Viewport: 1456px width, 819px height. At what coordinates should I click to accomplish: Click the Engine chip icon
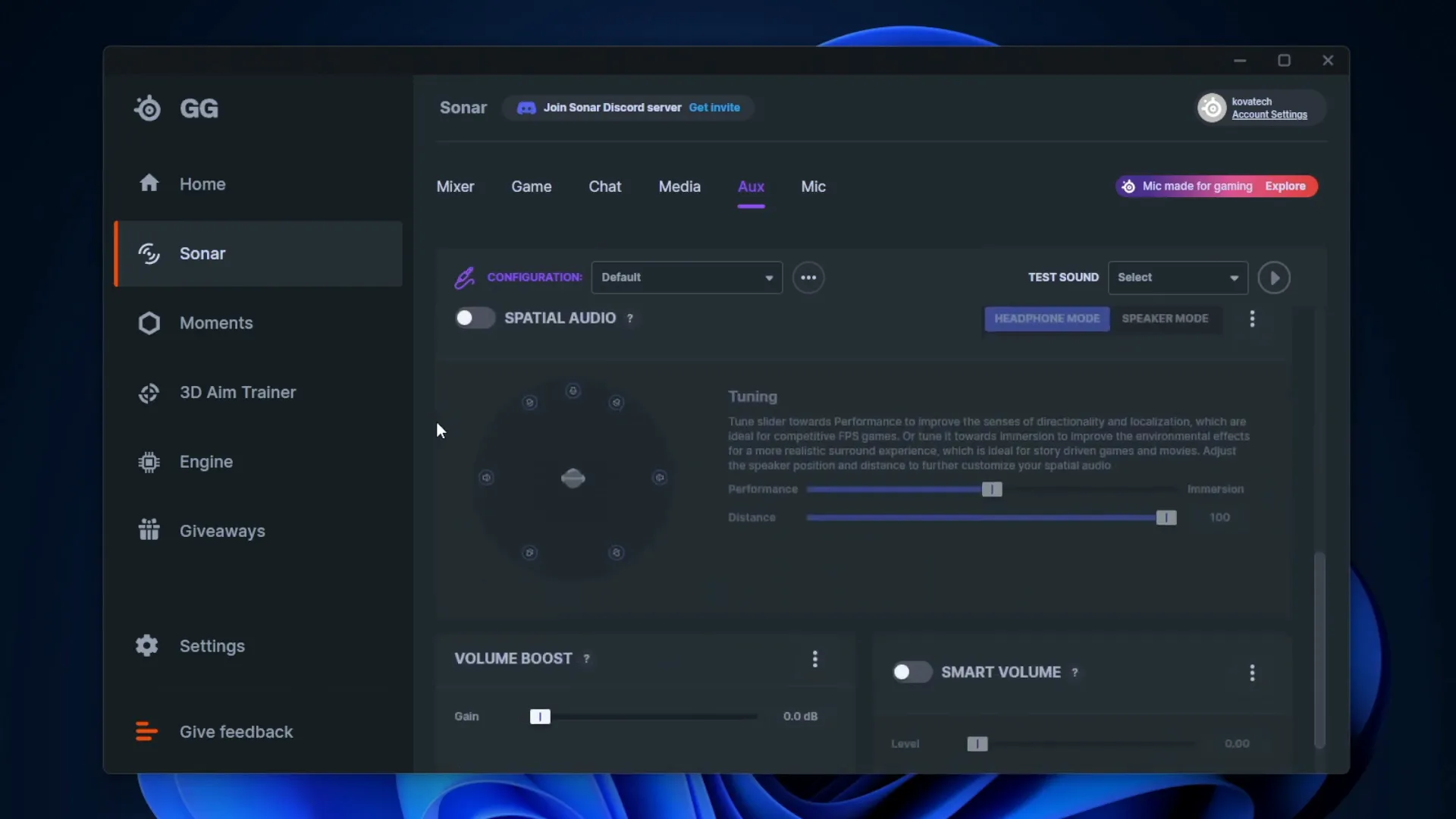coord(149,462)
